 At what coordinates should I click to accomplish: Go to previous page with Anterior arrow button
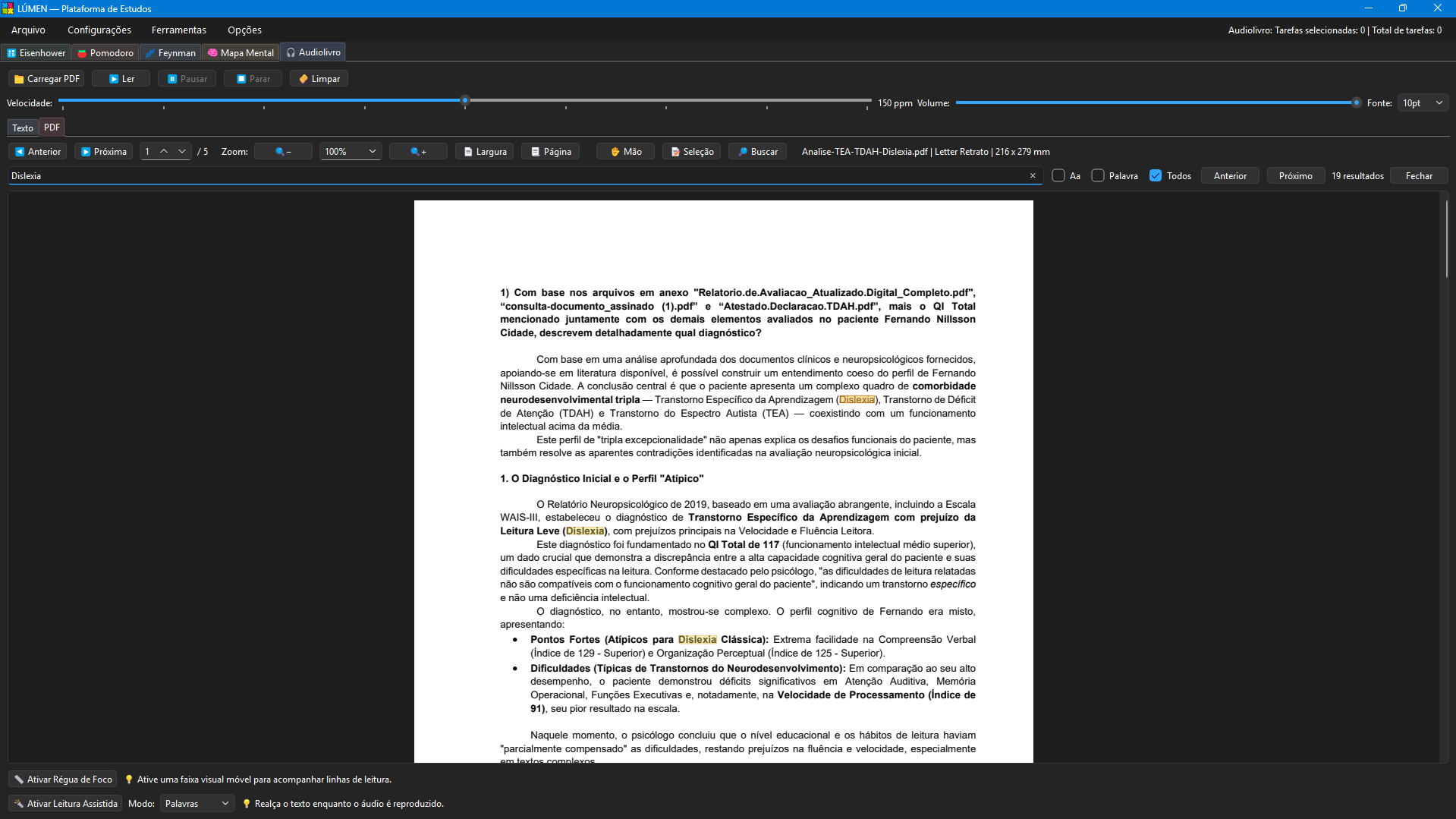(x=38, y=152)
